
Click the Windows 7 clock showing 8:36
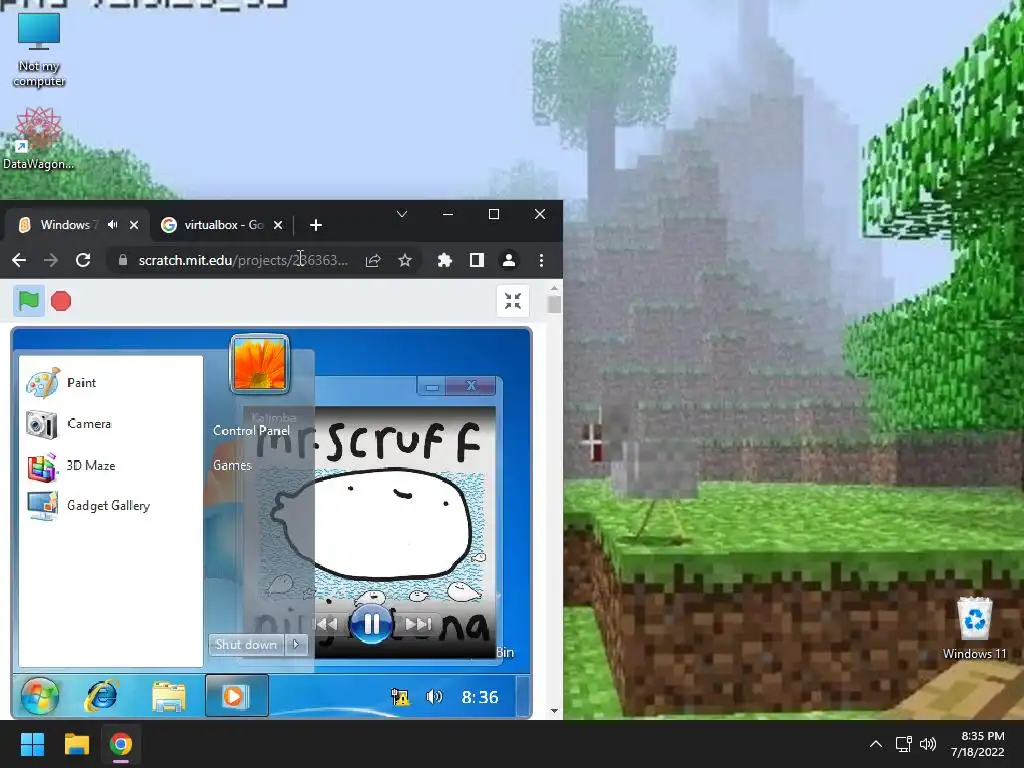(x=480, y=697)
